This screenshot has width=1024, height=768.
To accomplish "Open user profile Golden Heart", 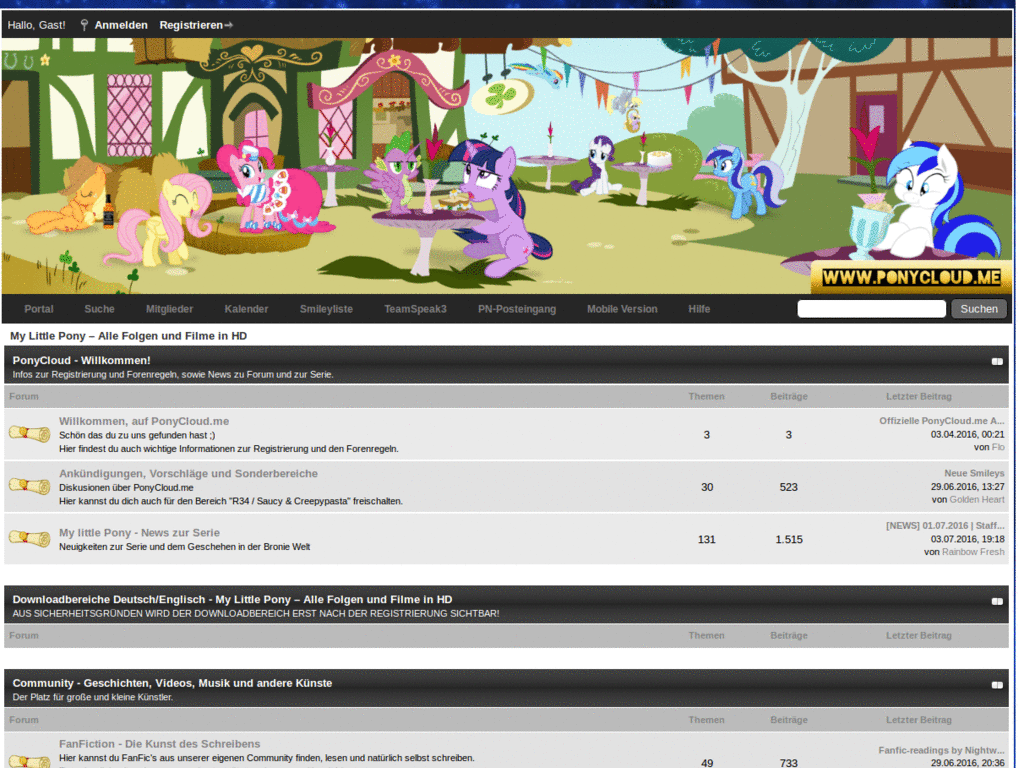I will [x=976, y=500].
